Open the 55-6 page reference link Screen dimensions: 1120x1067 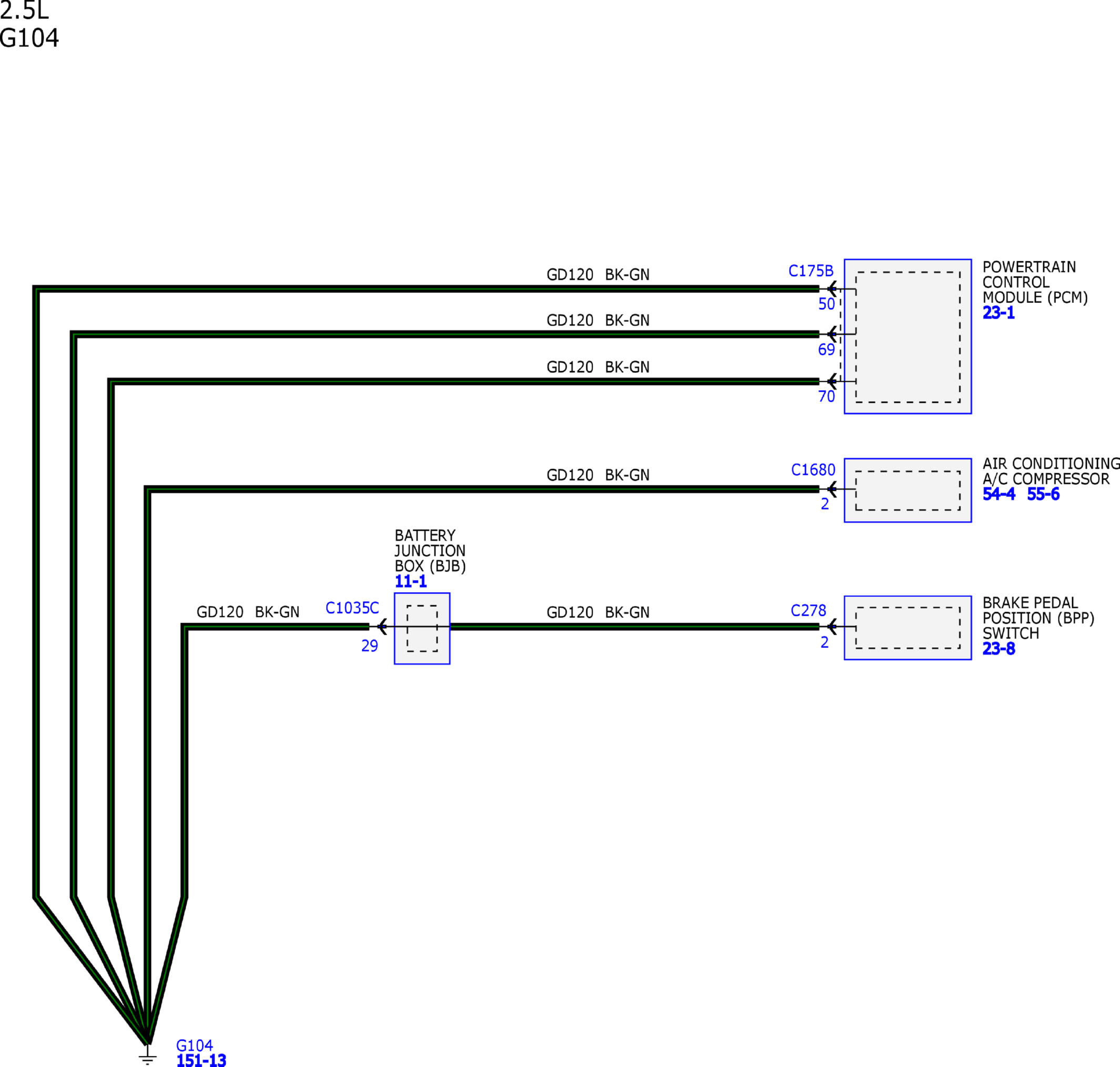click(x=1043, y=494)
